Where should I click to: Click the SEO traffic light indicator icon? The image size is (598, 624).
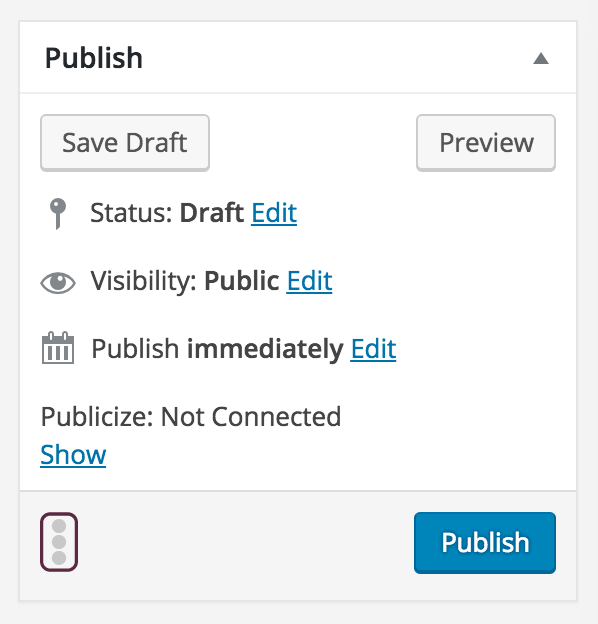(59, 542)
